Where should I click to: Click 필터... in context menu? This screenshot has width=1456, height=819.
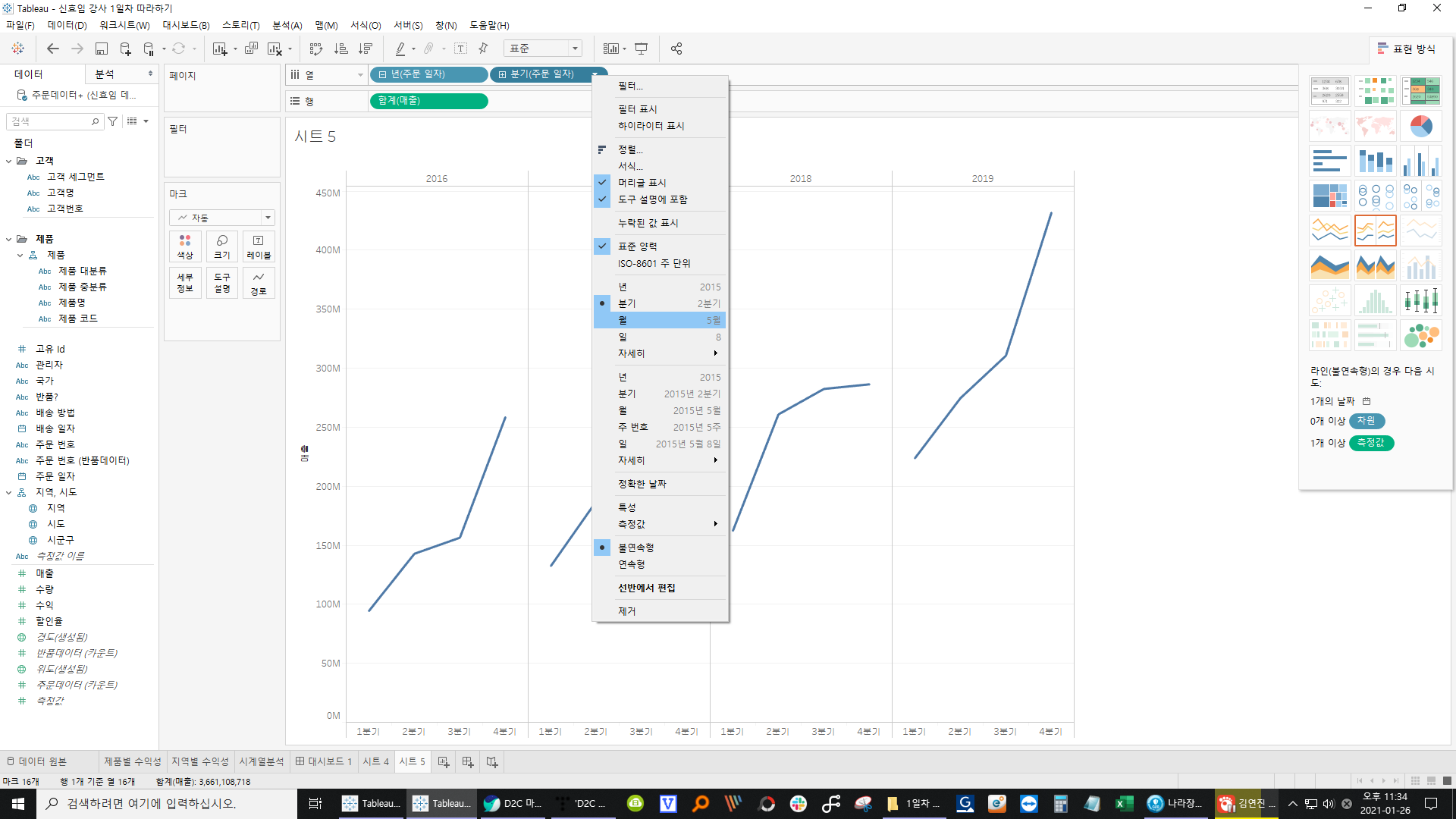[x=660, y=86]
